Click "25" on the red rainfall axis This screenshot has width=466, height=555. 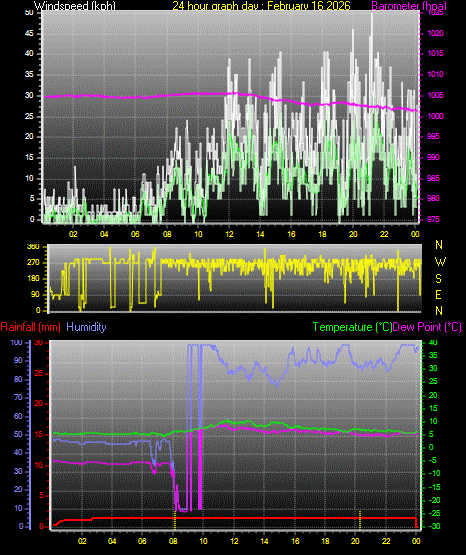pos(39,373)
